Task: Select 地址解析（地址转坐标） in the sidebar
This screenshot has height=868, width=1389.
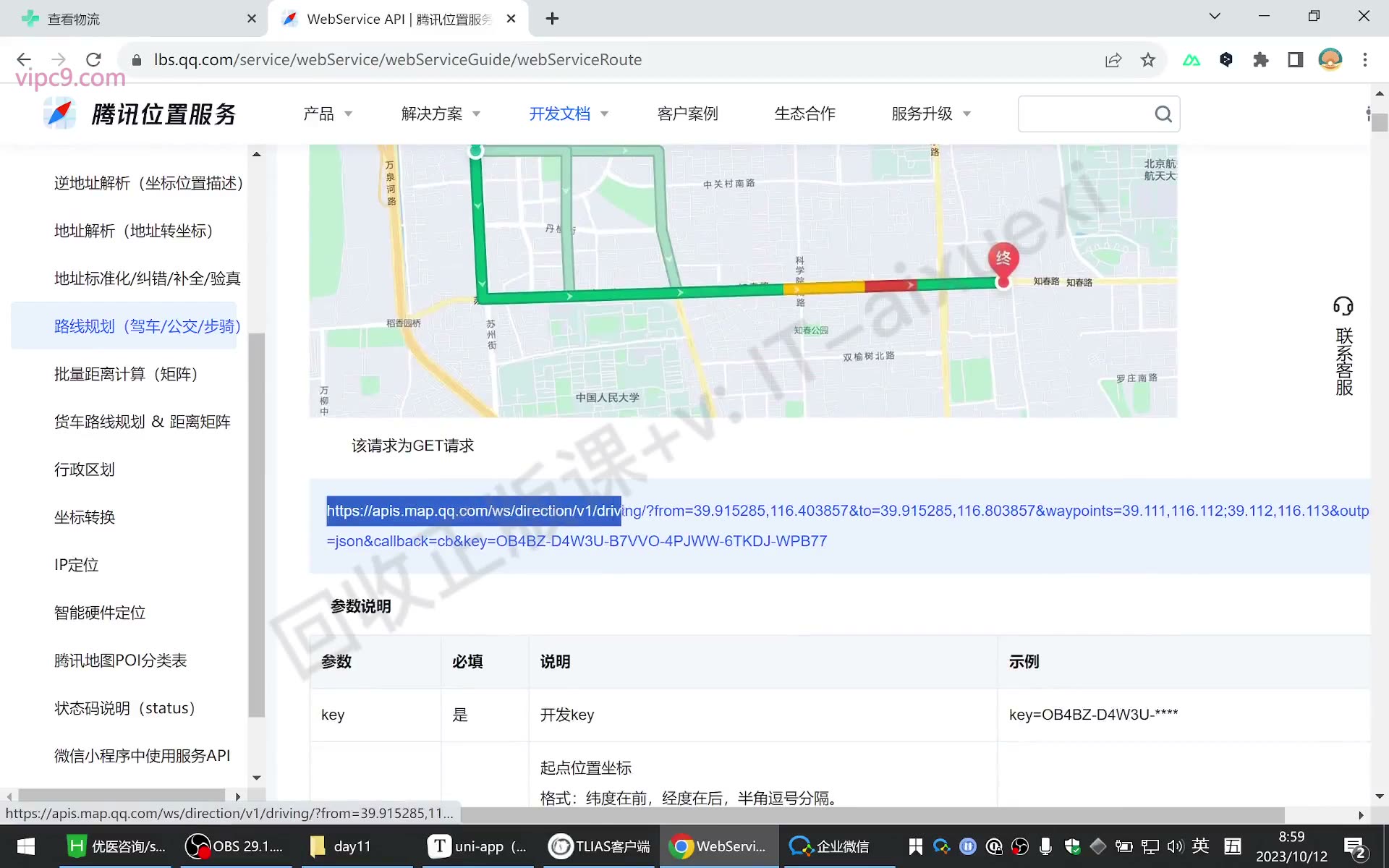Action: coord(133,231)
